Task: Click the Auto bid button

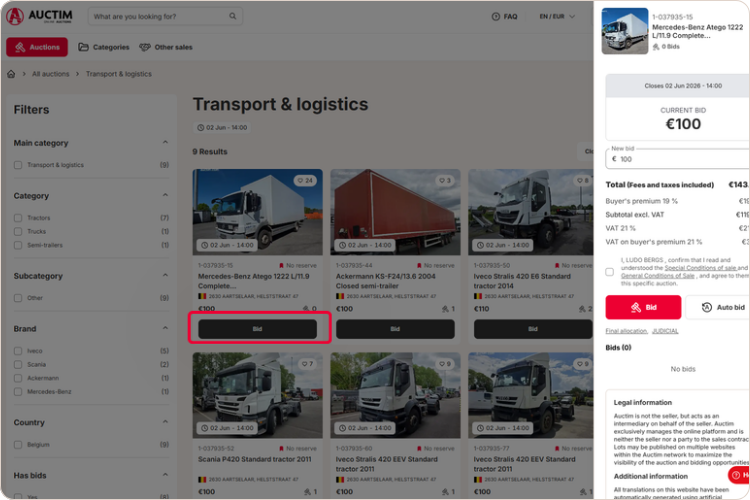Action: pyautogui.click(x=719, y=307)
